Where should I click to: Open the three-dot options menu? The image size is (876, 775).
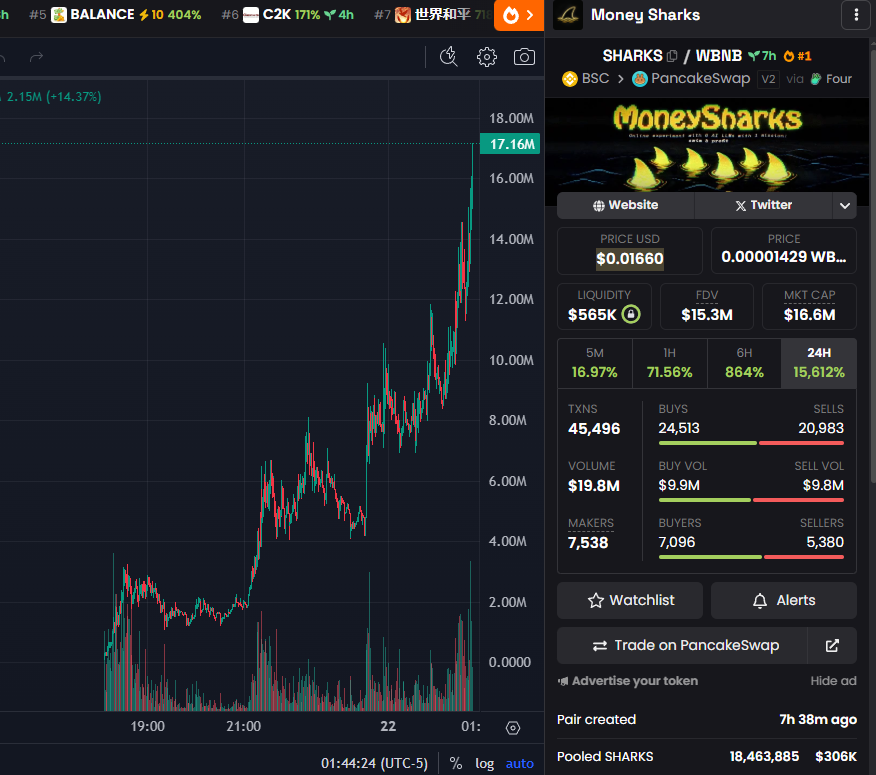[x=856, y=15]
